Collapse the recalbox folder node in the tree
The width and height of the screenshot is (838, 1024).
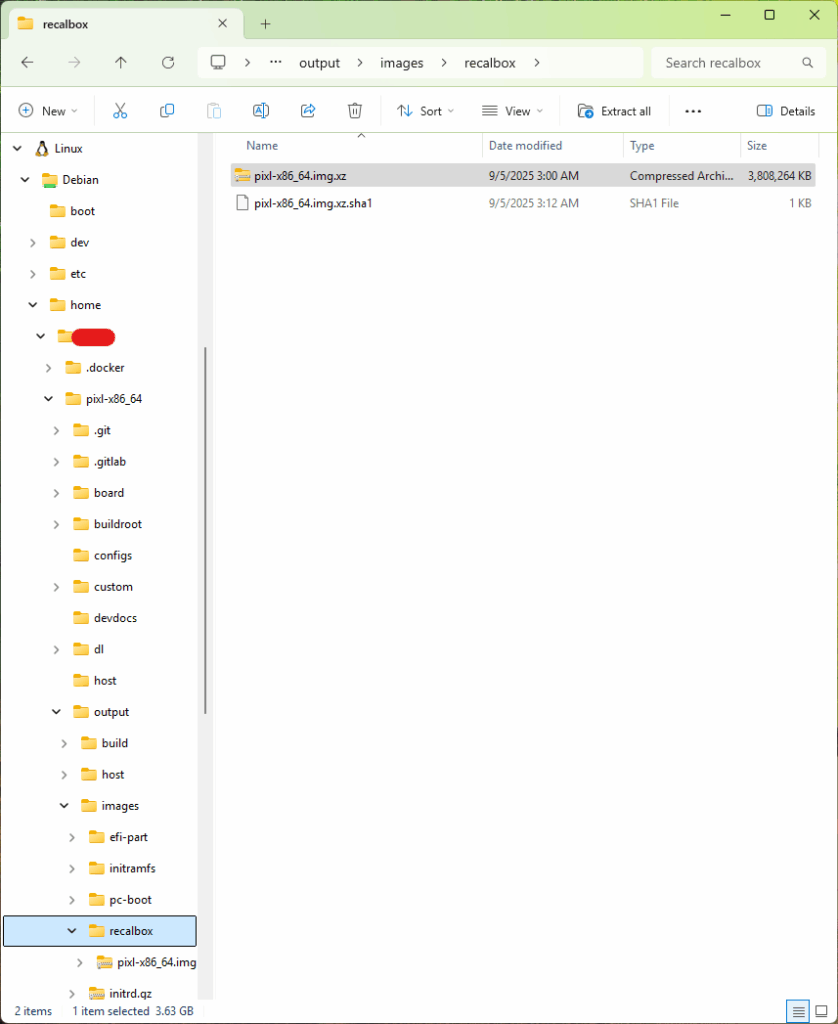pyautogui.click(x=73, y=931)
